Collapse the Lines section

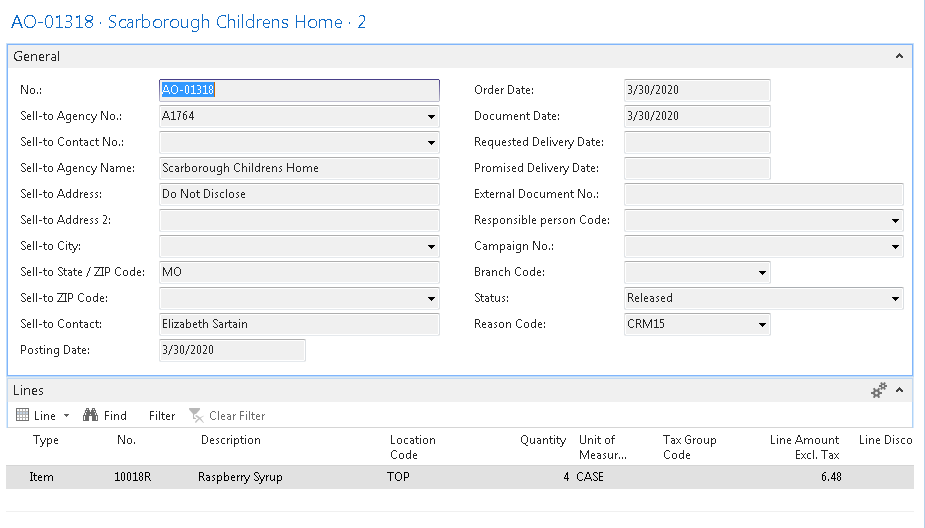[x=899, y=391]
